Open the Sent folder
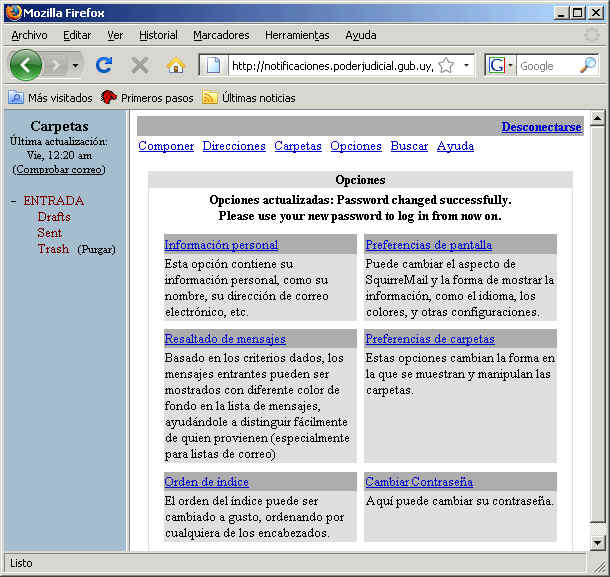 tap(49, 233)
